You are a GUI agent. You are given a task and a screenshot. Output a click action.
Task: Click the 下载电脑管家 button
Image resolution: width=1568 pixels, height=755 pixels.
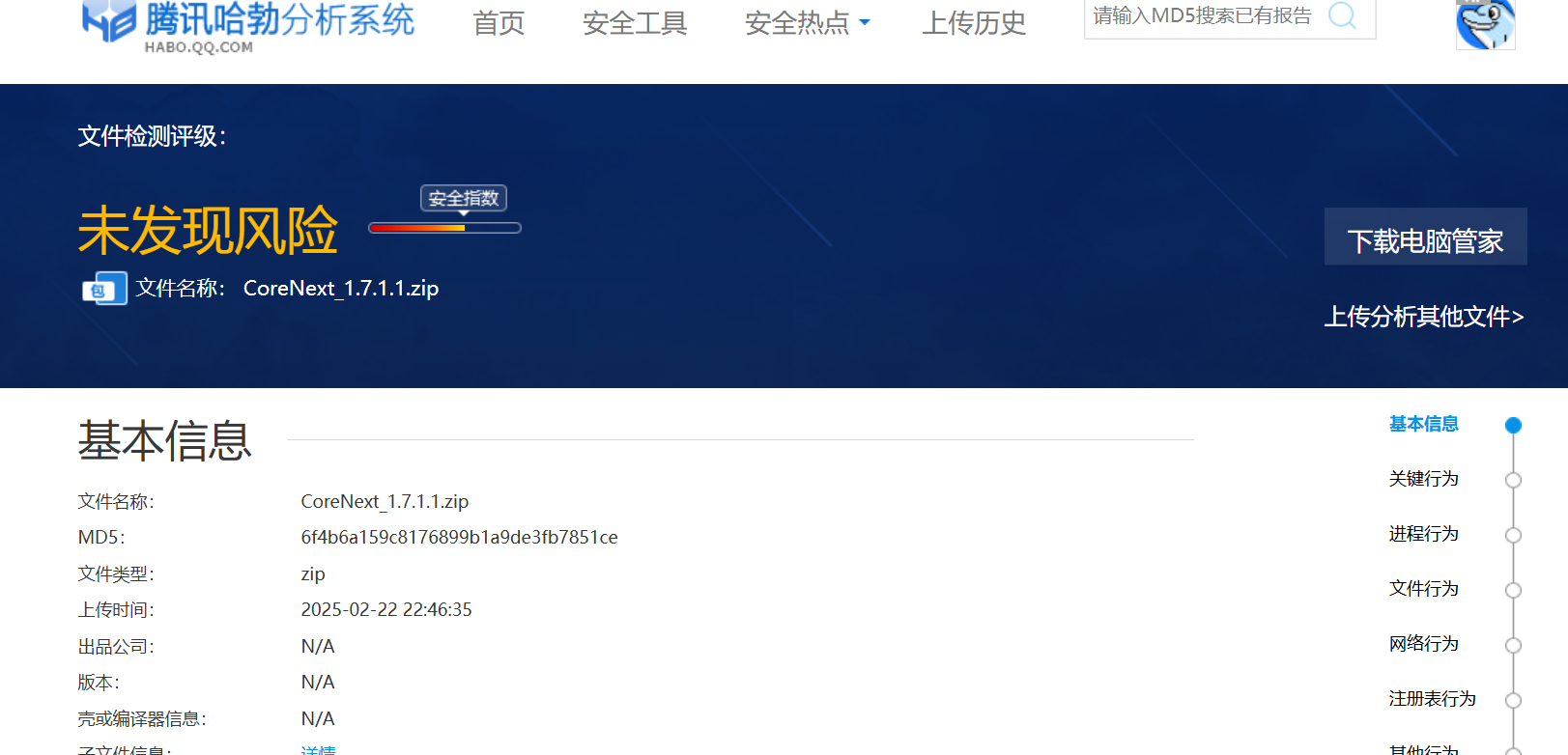(x=1425, y=238)
